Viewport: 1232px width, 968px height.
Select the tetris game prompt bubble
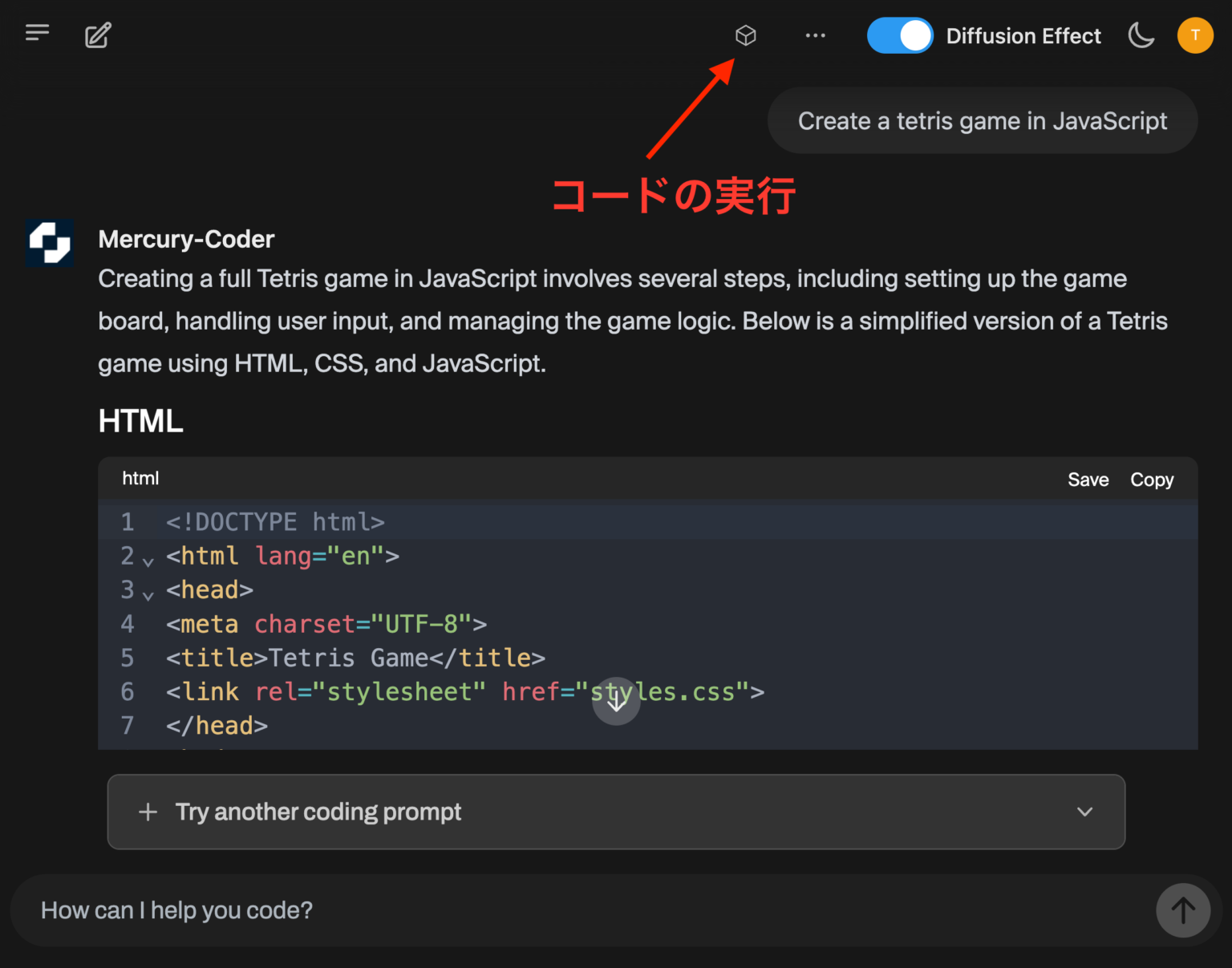pyautogui.click(x=982, y=120)
